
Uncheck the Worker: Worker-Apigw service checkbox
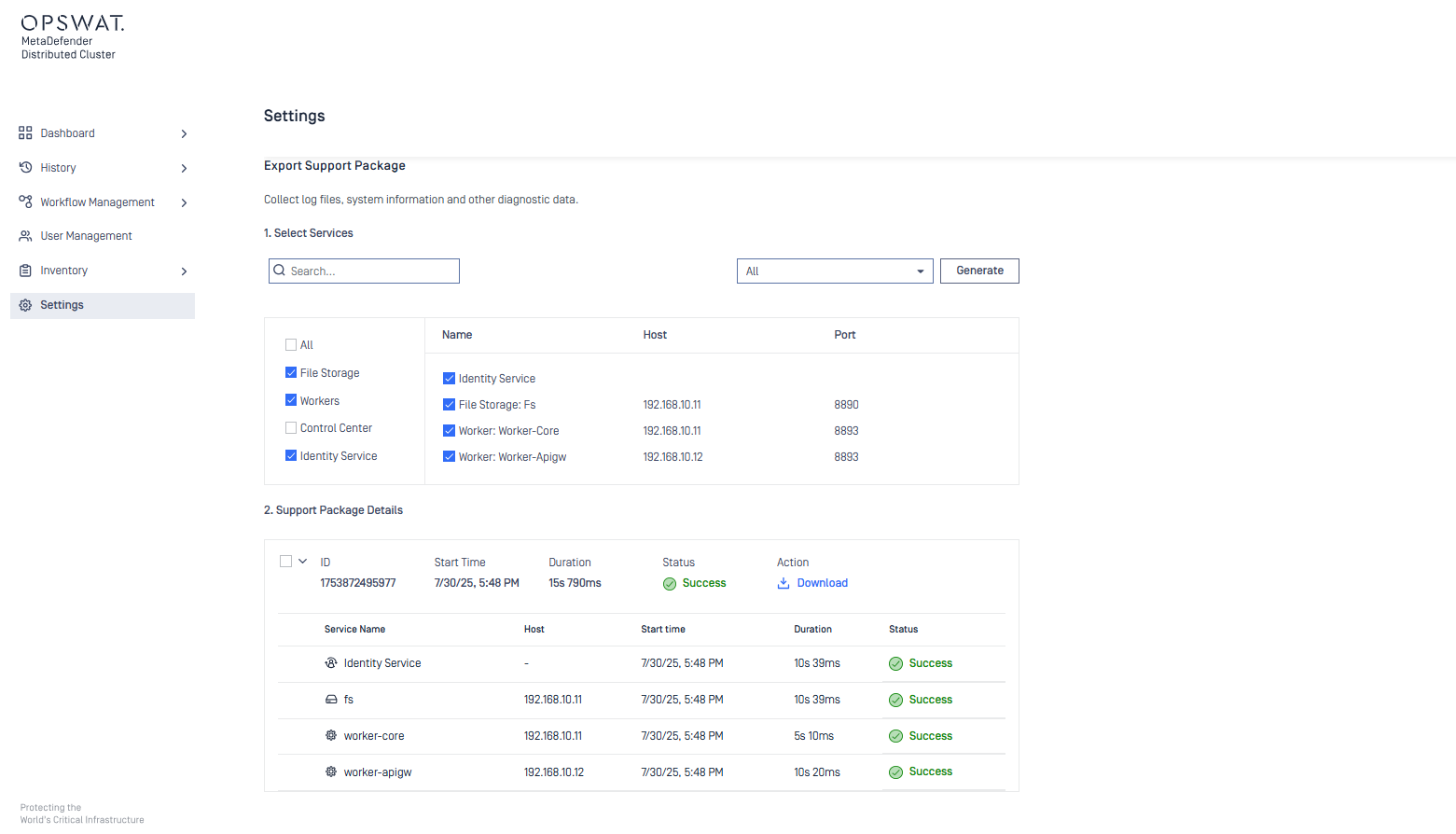click(x=449, y=457)
